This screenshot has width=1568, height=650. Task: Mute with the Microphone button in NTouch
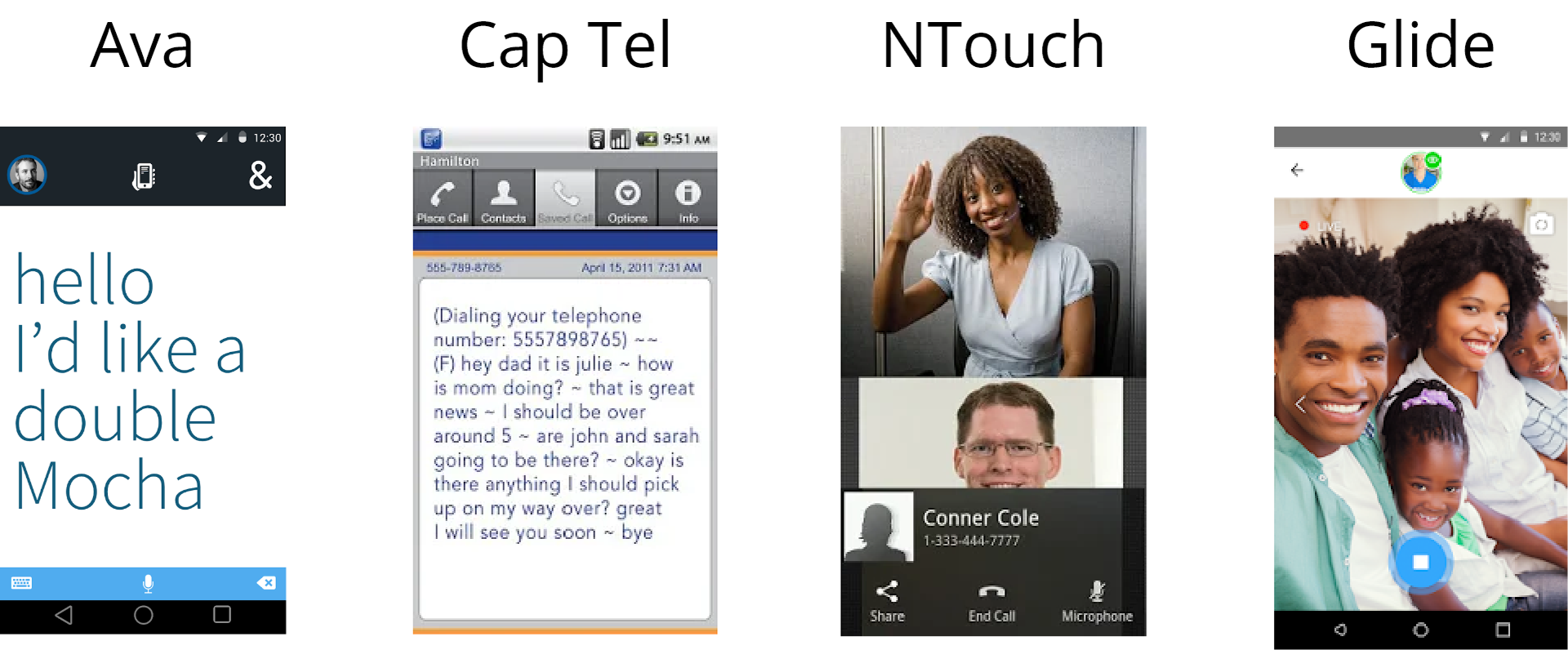pos(1097,602)
